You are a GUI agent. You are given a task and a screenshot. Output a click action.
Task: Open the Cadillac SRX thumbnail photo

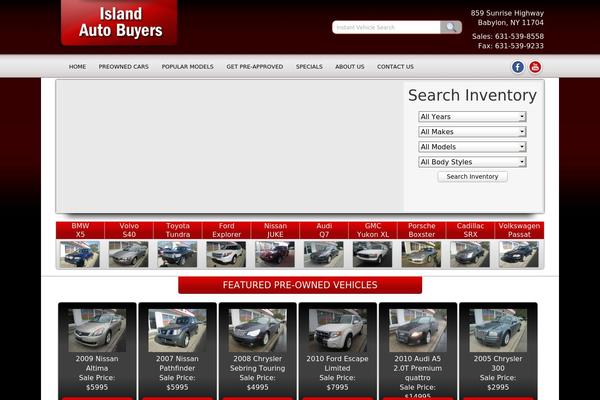pos(470,254)
